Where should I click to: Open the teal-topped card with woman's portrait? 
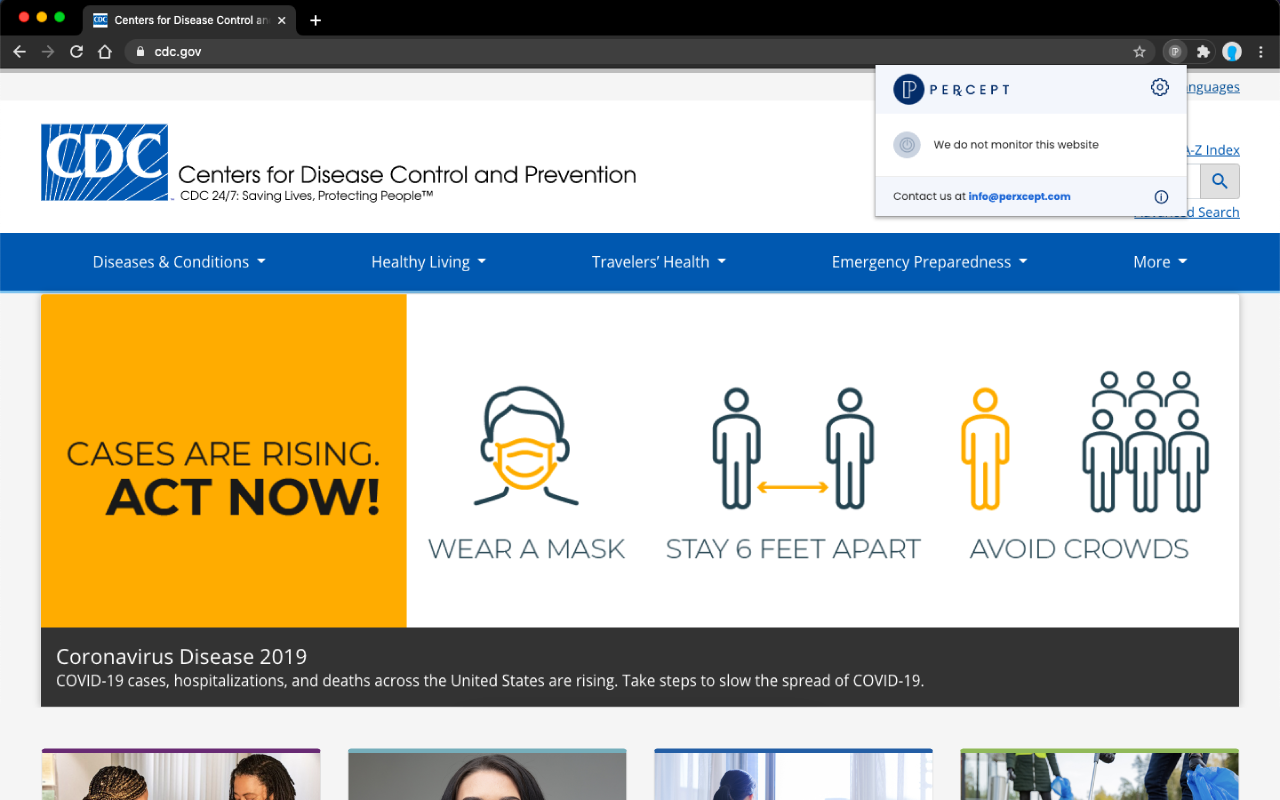[487, 775]
